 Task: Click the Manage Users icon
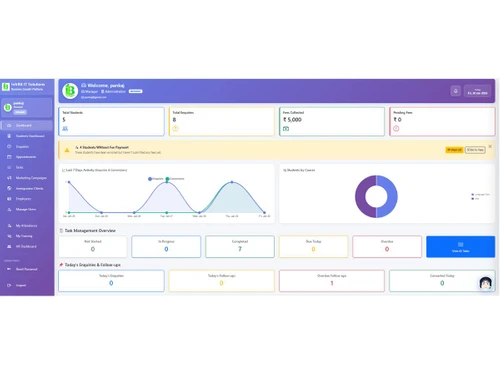pyautogui.click(x=9, y=209)
